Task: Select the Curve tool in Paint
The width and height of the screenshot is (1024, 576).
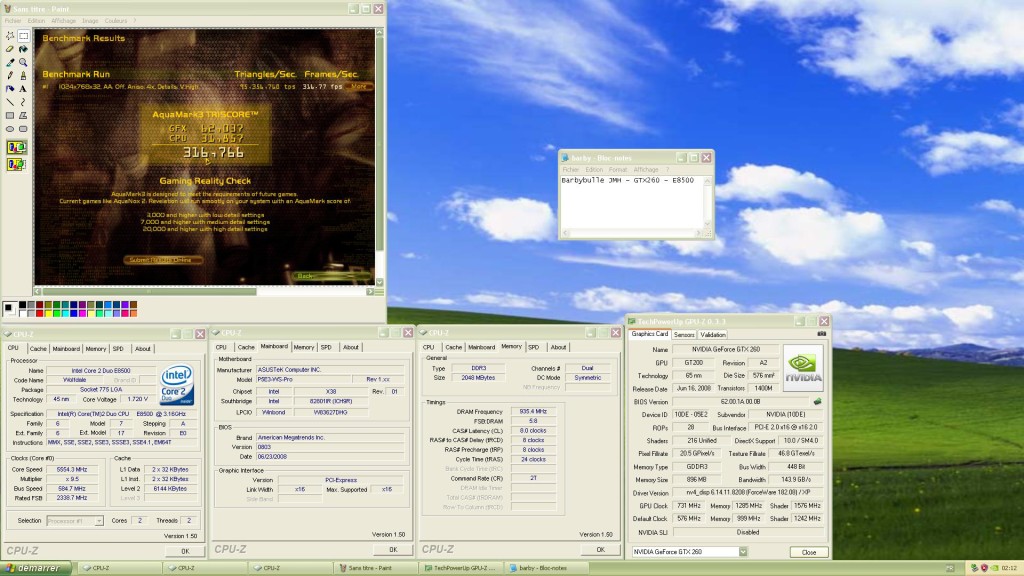Action: pyautogui.click(x=24, y=103)
